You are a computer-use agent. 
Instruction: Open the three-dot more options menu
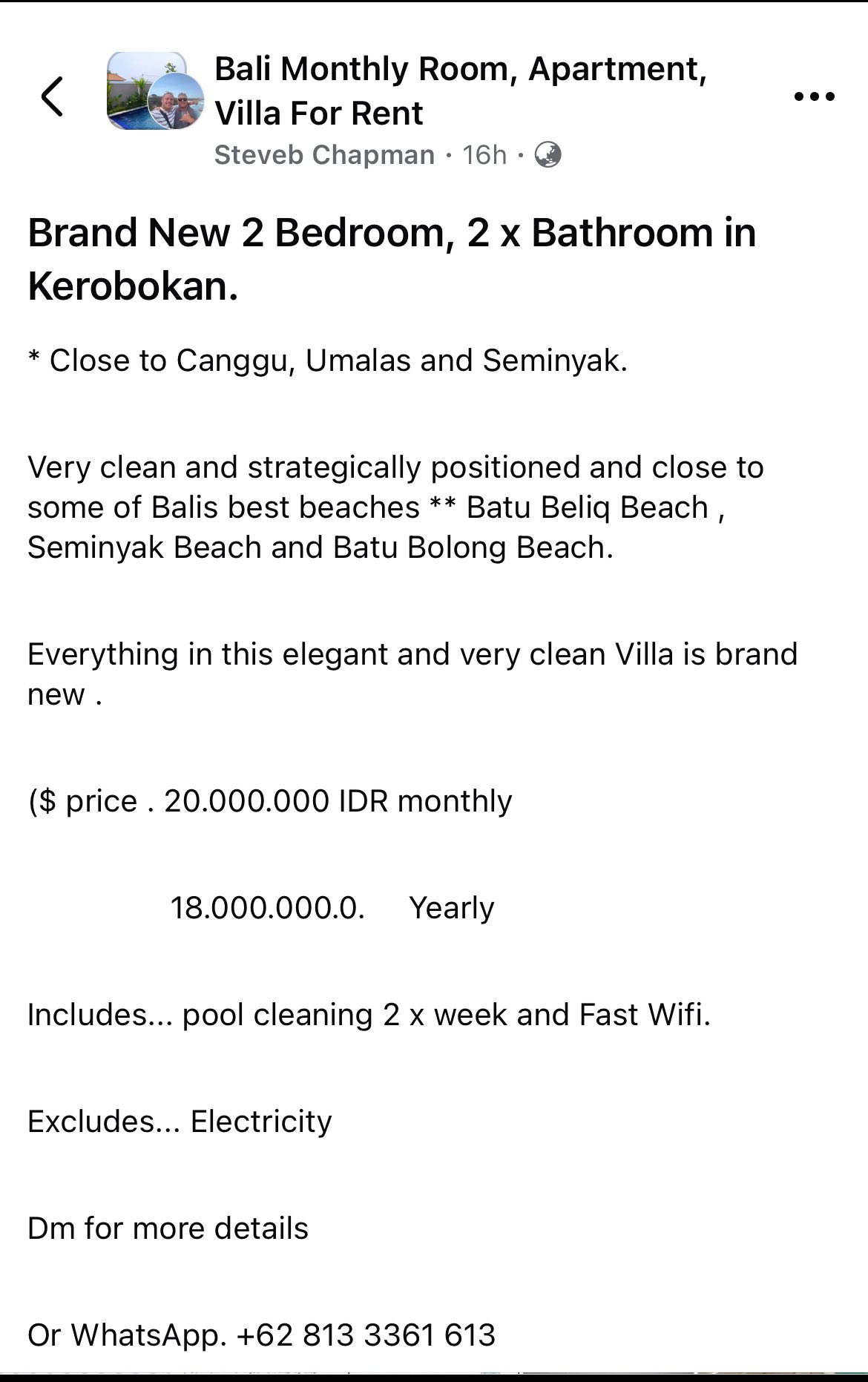coord(814,96)
